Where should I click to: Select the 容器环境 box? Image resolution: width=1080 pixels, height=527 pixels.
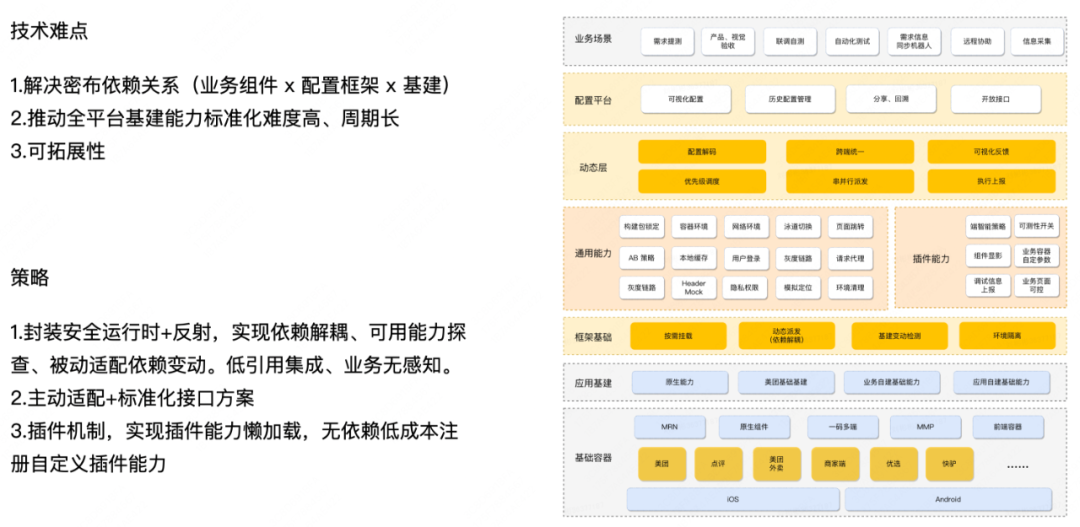694,227
